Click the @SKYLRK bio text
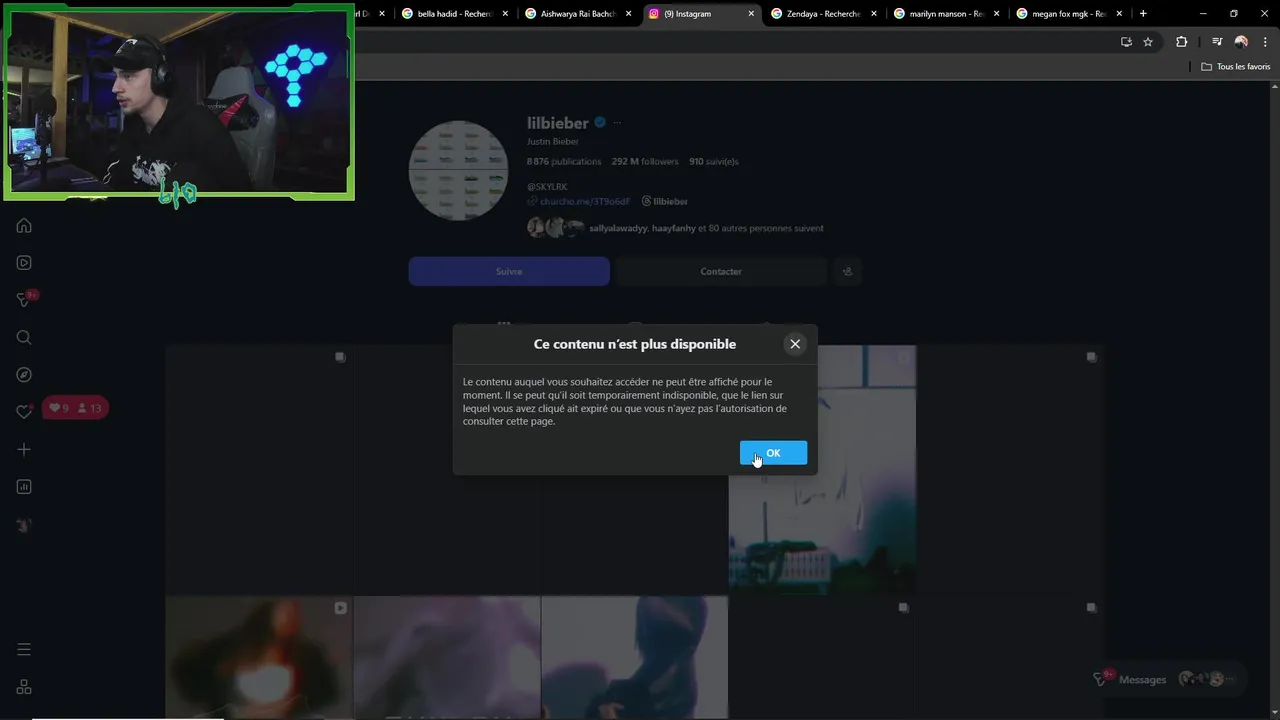The width and height of the screenshot is (1280, 720). point(547,187)
